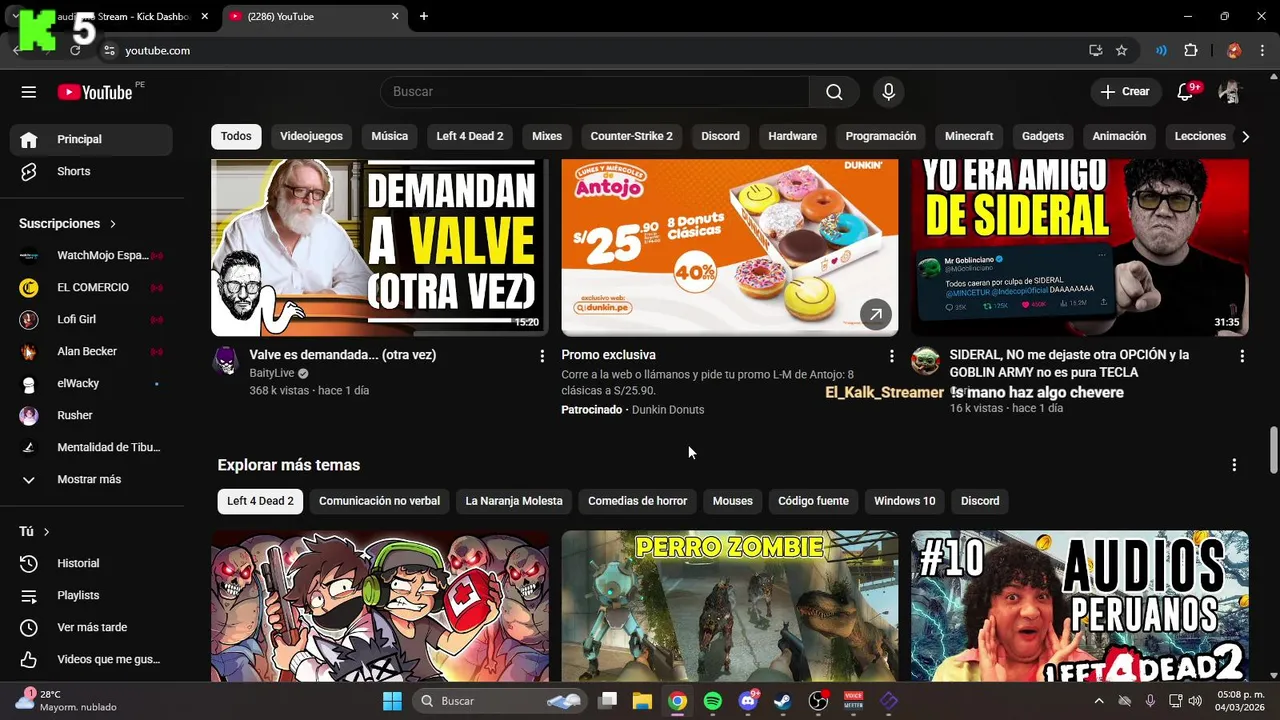Click the search magnifier button

(834, 92)
